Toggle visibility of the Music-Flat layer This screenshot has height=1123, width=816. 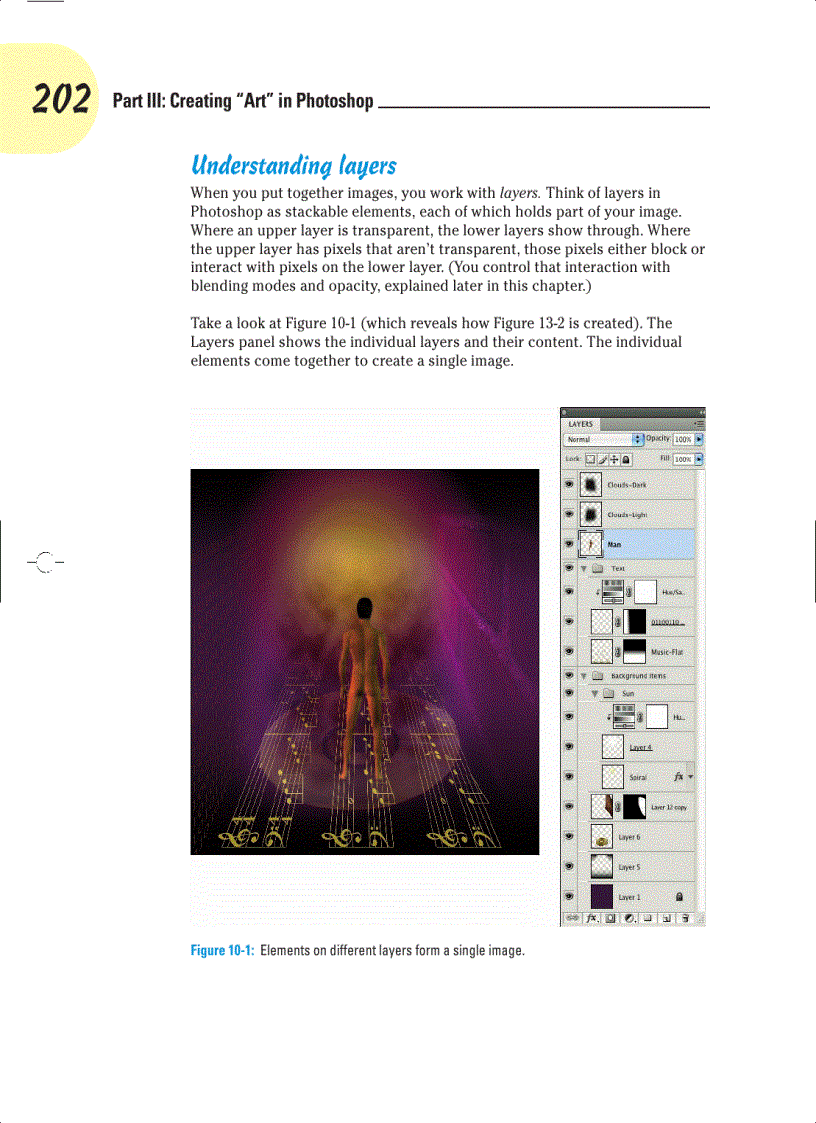(x=568, y=650)
